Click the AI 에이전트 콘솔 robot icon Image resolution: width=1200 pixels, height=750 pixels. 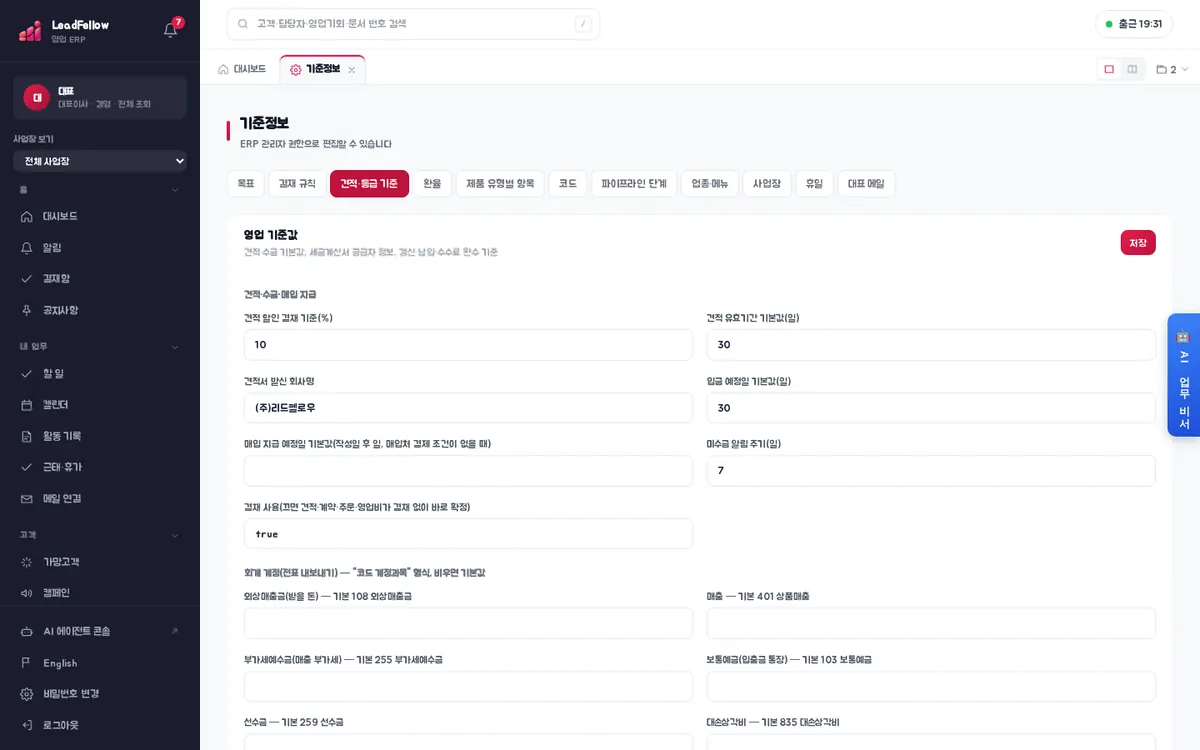pos(27,631)
